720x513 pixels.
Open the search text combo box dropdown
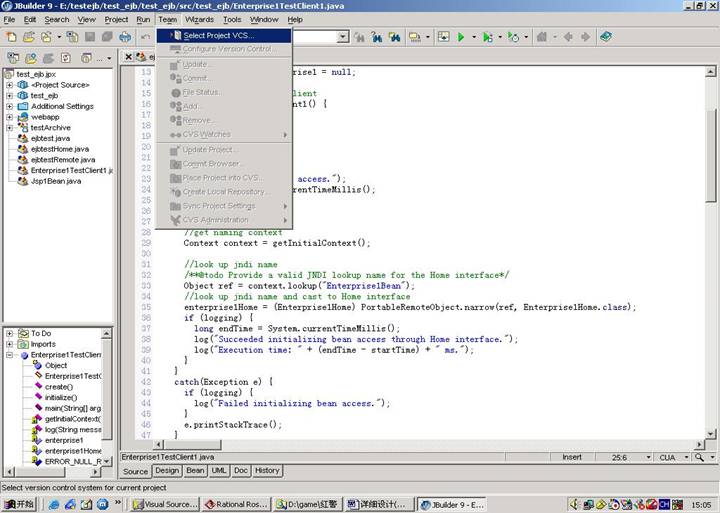343,37
